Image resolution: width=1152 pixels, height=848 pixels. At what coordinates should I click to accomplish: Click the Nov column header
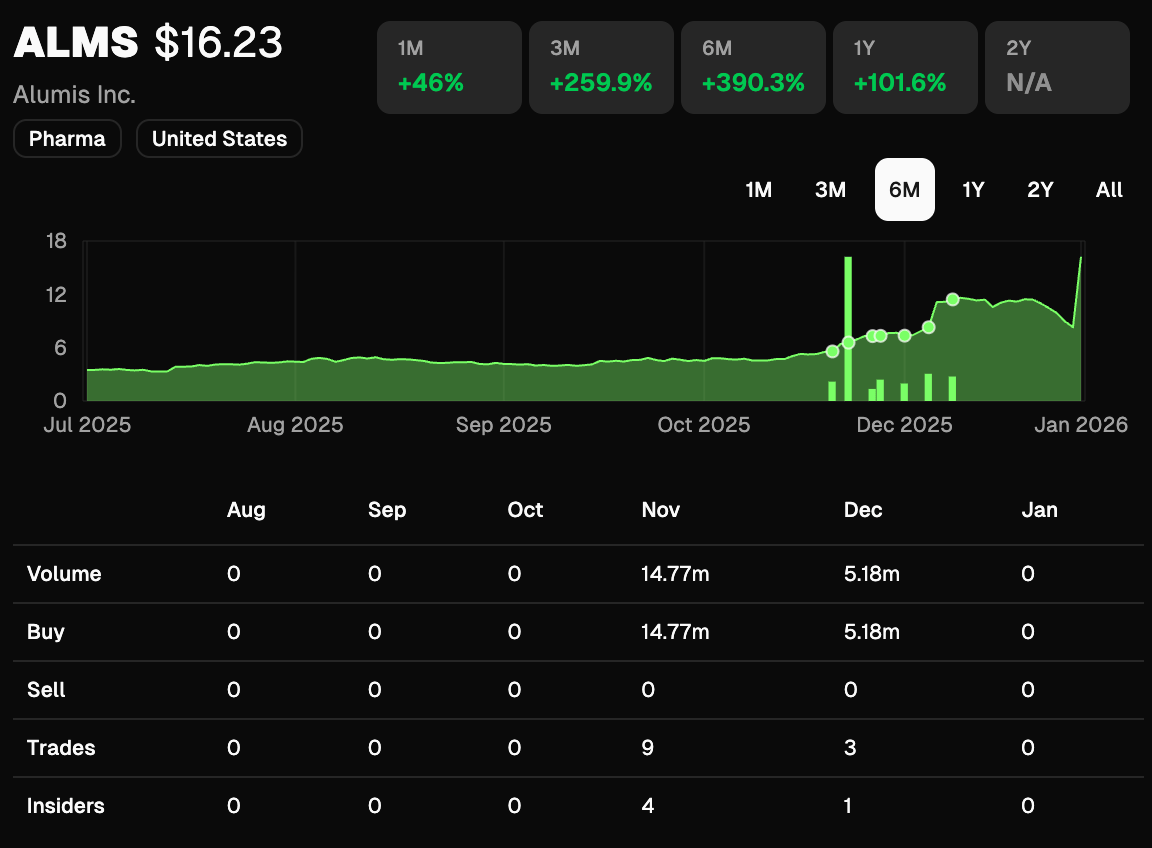pyautogui.click(x=660, y=509)
